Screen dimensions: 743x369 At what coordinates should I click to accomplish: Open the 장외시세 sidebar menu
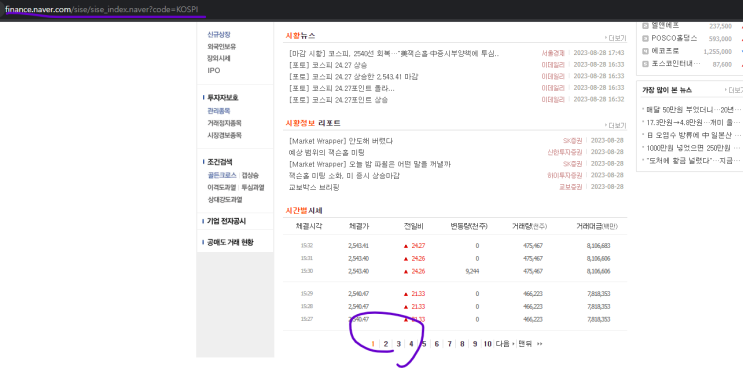pyautogui.click(x=219, y=58)
